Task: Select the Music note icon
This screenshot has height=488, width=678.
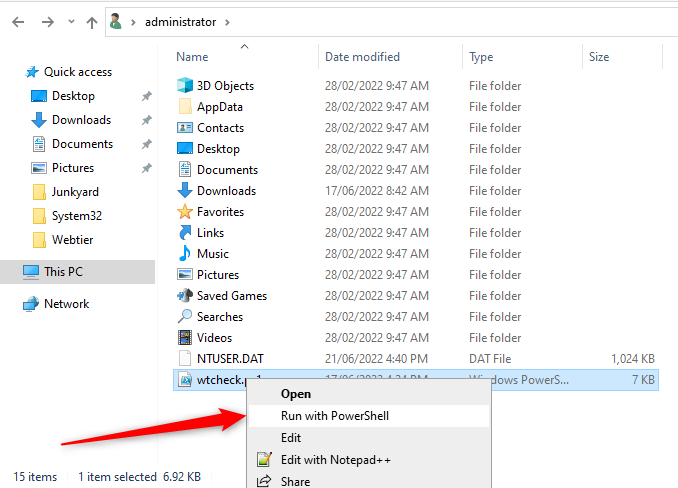Action: (185, 253)
